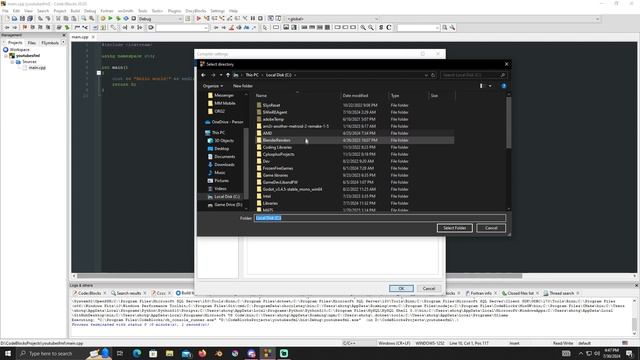Sort by Date modified column header

tap(356, 96)
